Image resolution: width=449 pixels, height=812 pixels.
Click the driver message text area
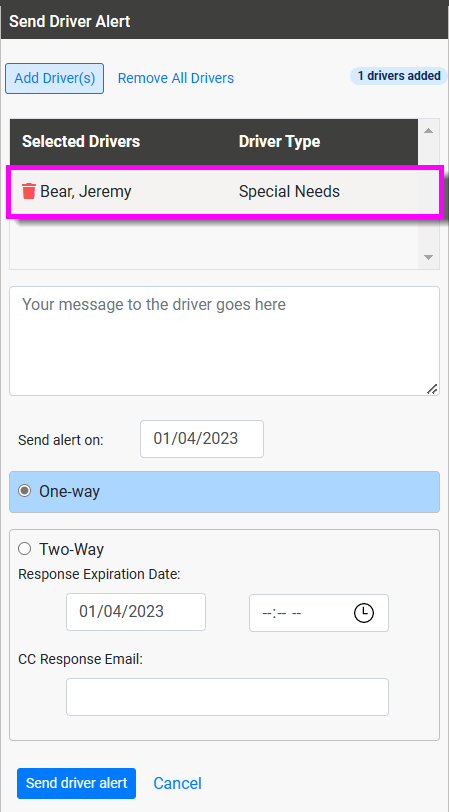coord(224,341)
